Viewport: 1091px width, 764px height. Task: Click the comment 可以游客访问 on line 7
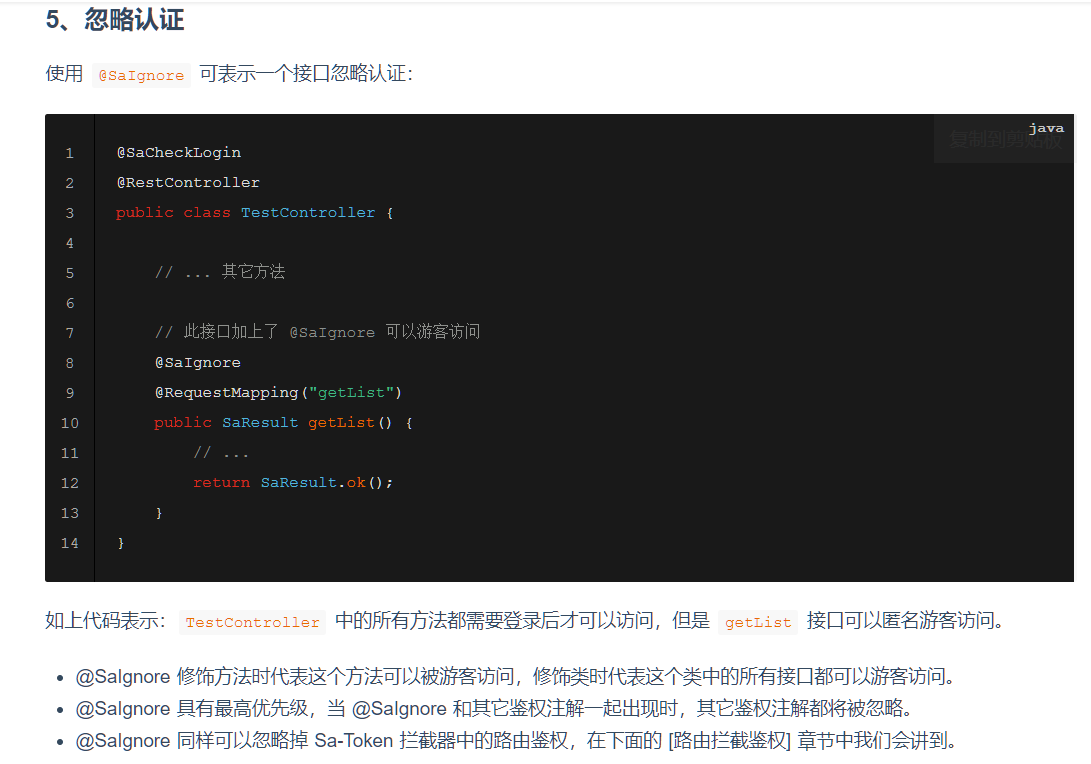pos(433,331)
